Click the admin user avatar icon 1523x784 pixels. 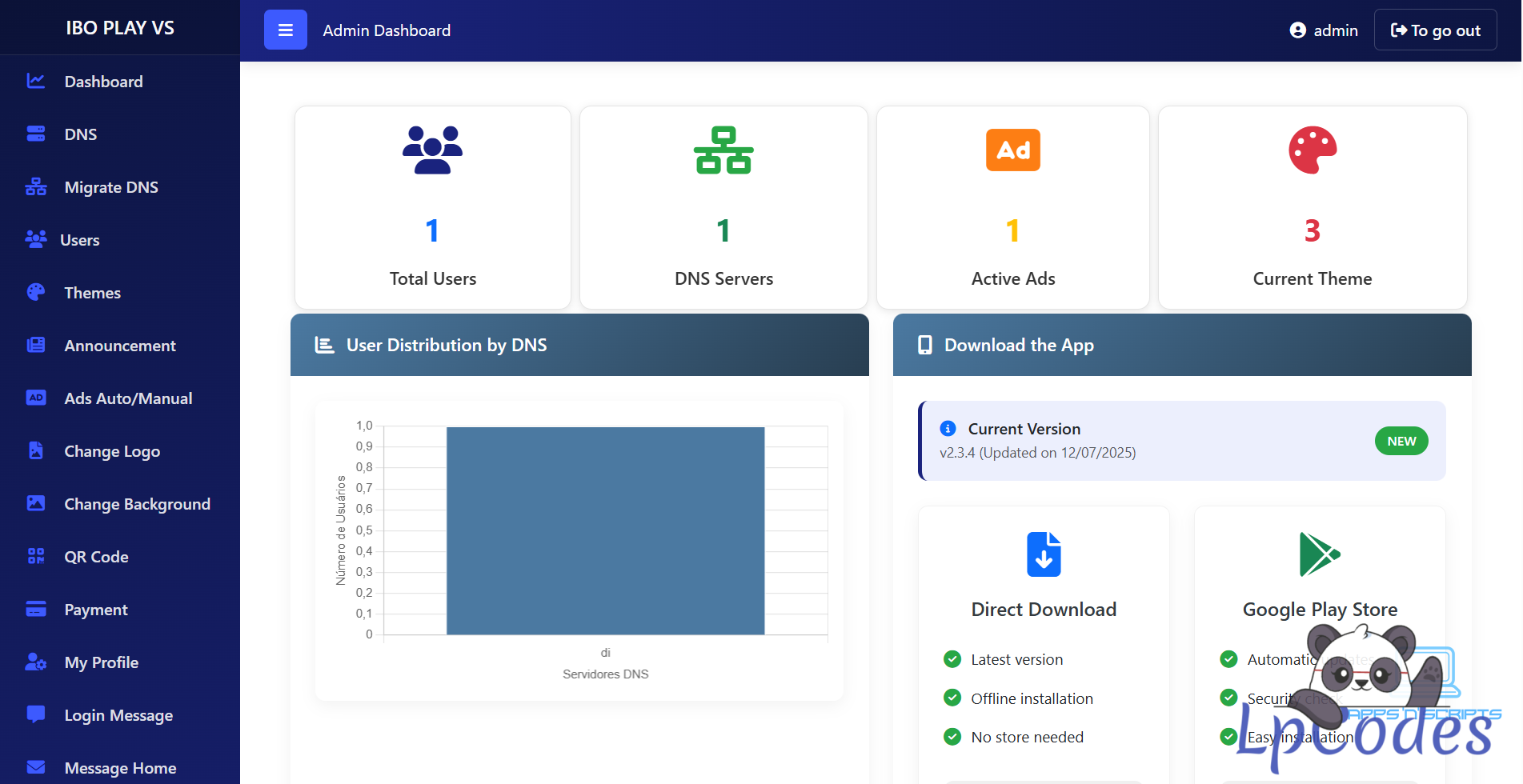point(1297,30)
